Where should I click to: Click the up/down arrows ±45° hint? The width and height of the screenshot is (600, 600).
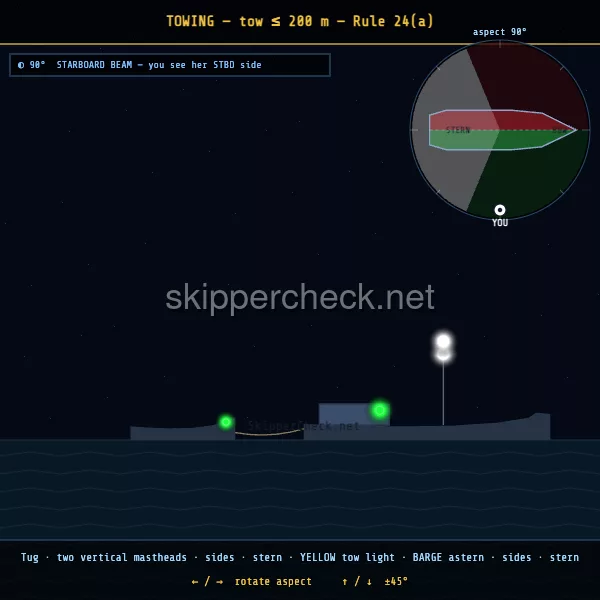click(x=375, y=582)
